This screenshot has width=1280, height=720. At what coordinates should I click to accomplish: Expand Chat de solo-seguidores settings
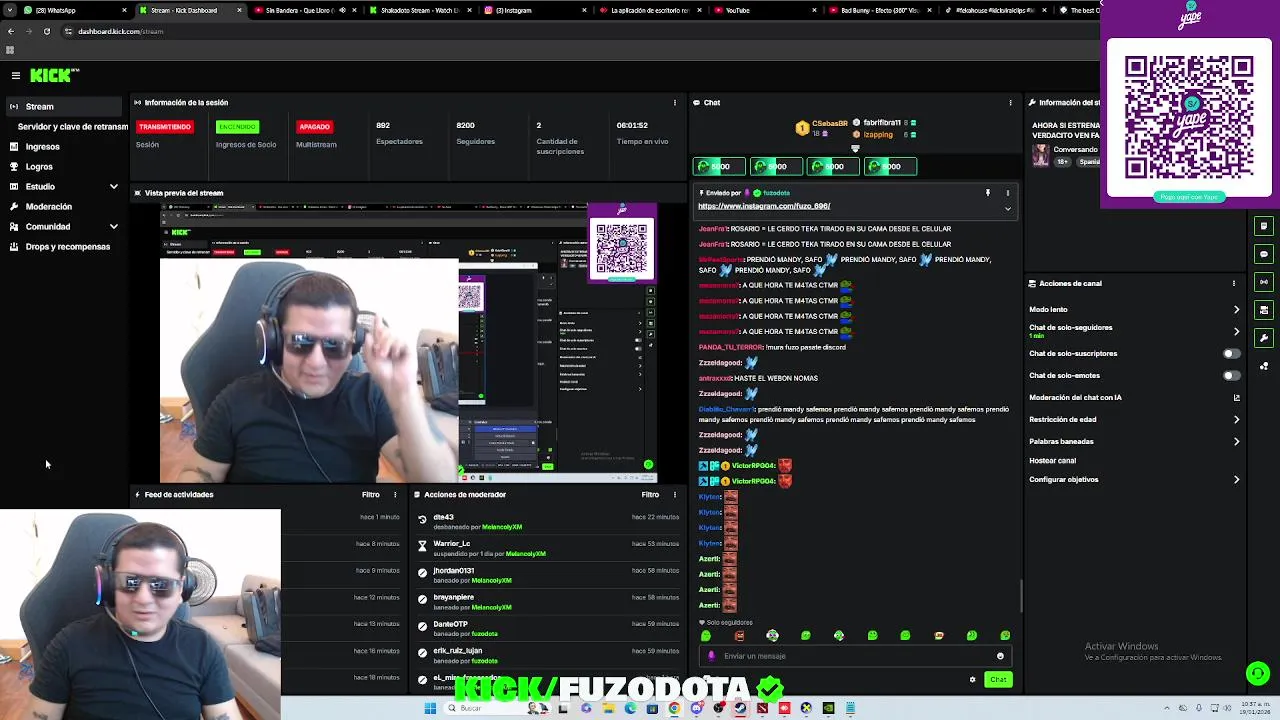pos(1236,331)
